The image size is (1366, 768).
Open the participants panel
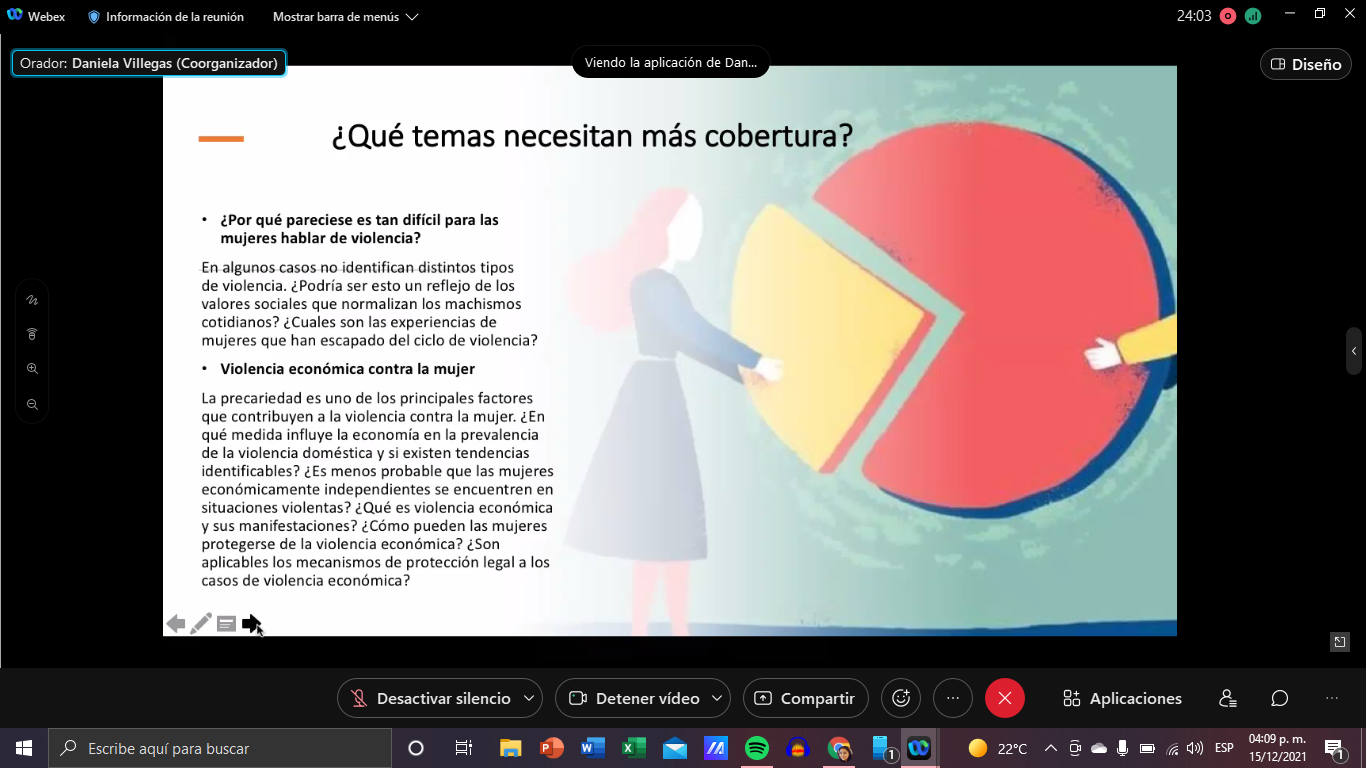pyautogui.click(x=1228, y=698)
